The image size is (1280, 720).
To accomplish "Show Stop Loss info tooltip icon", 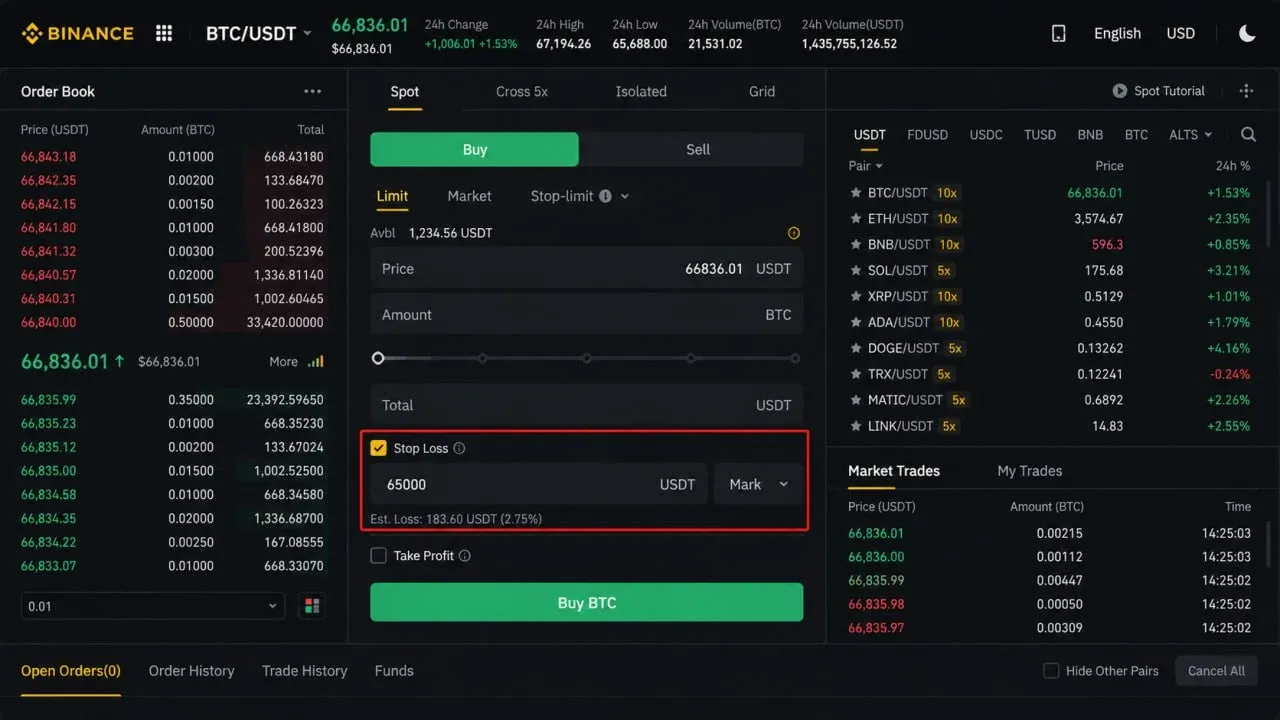I will click(x=459, y=448).
